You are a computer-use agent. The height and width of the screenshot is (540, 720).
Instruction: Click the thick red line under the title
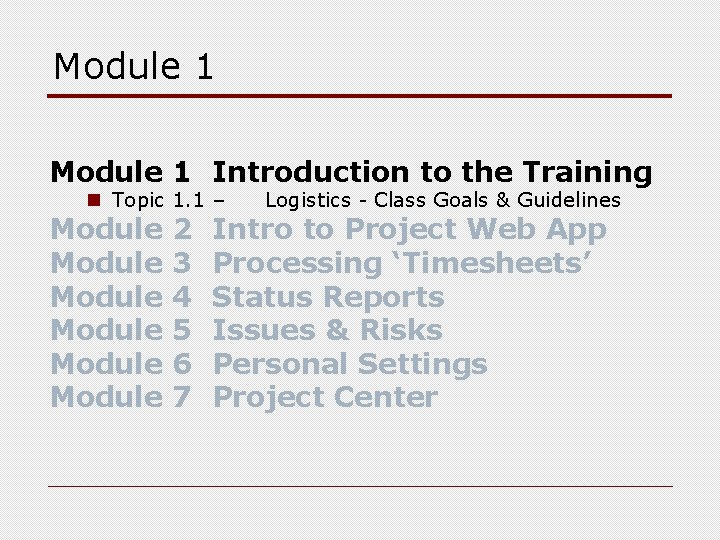coord(360,96)
